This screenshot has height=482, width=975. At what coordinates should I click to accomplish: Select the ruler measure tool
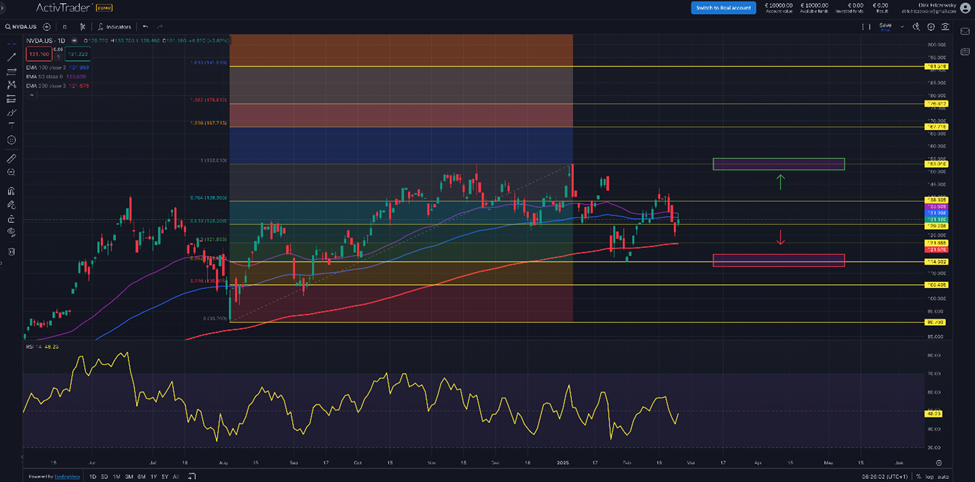click(x=11, y=158)
